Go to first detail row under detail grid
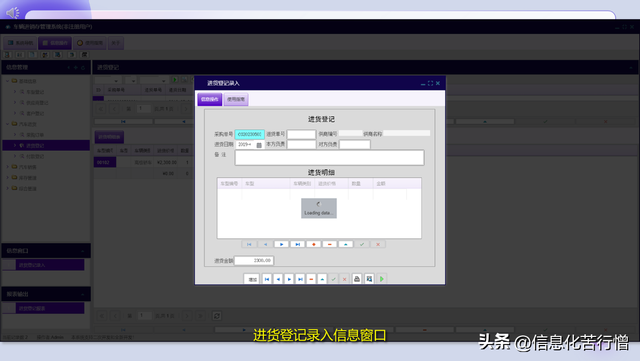The image size is (640, 361). click(x=249, y=244)
